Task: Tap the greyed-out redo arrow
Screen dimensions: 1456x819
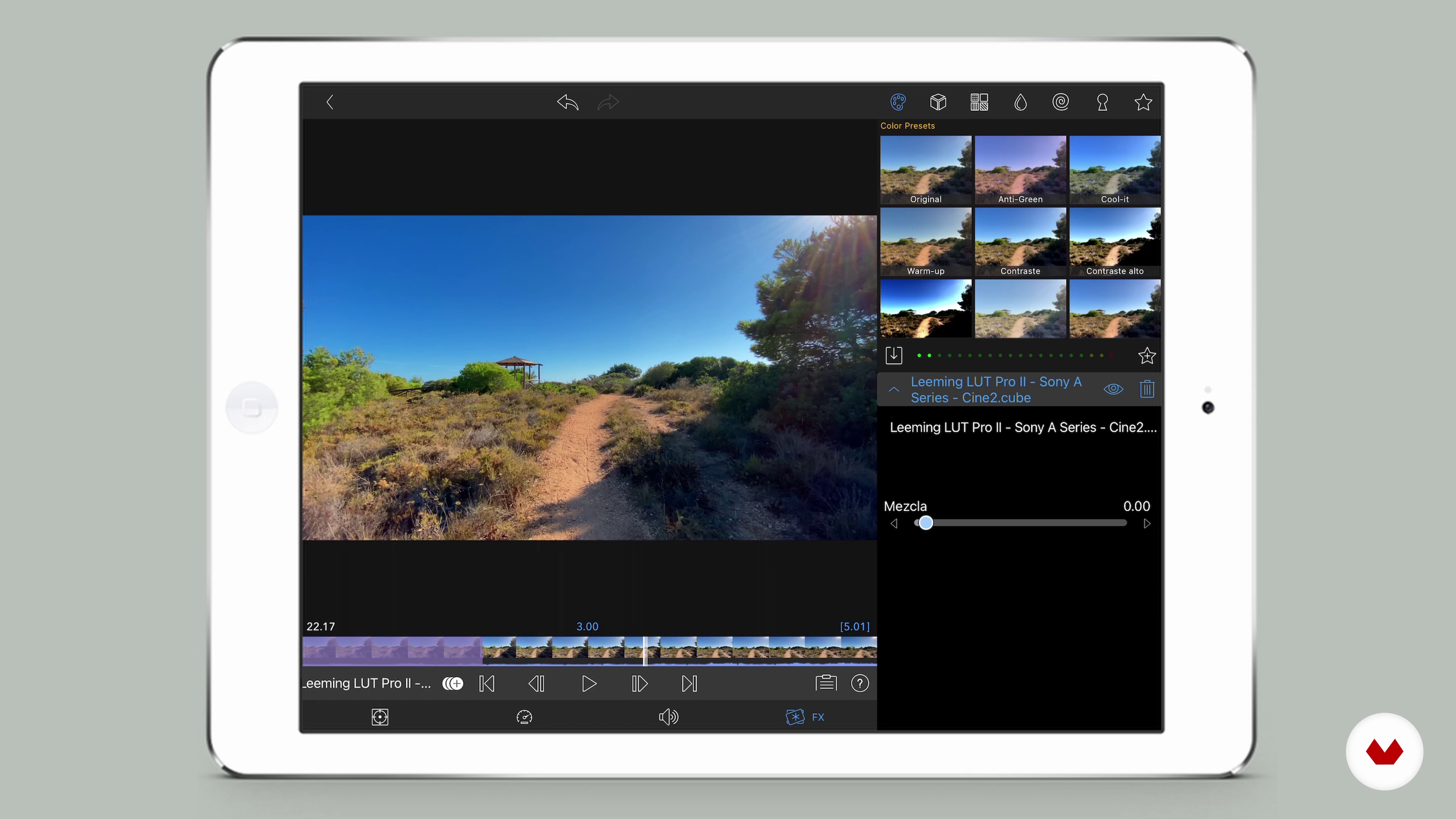Action: (608, 102)
